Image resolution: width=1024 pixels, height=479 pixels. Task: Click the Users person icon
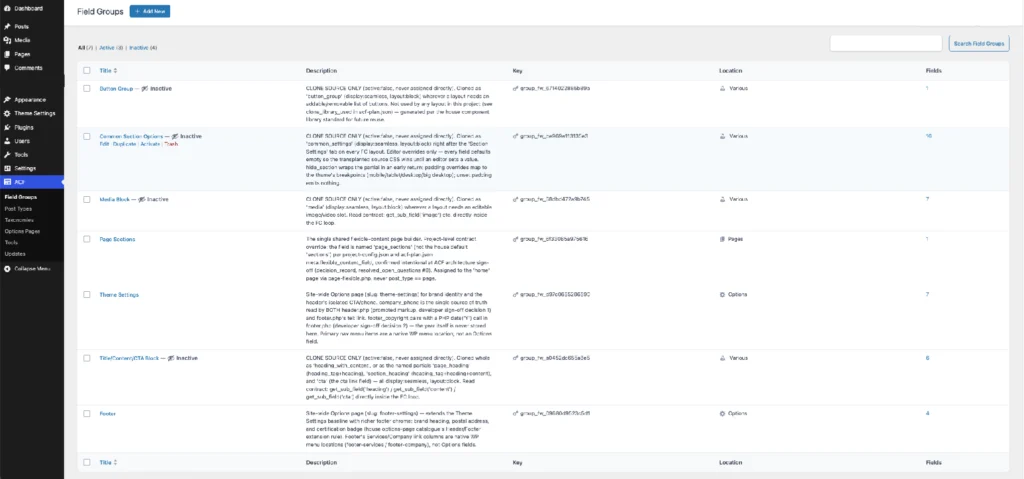[x=7, y=141]
